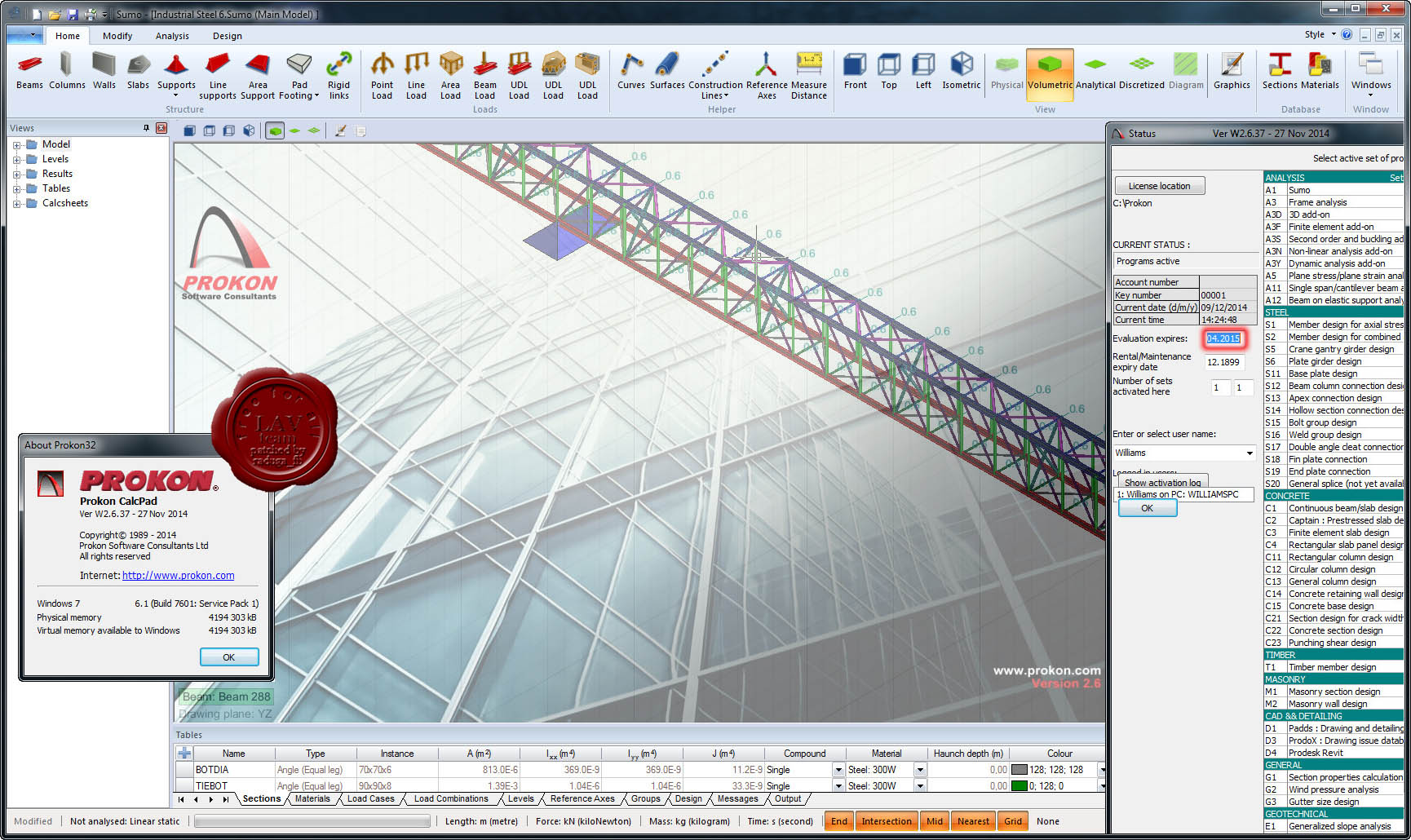Screen dimensions: 1411x840
Task: Switch to Front view
Action: tap(856, 71)
